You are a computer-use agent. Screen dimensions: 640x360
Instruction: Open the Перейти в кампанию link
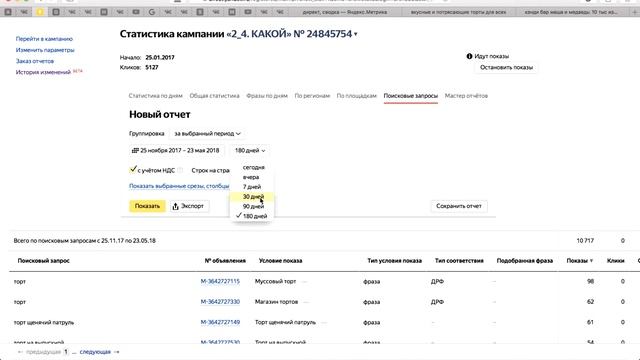(x=44, y=39)
